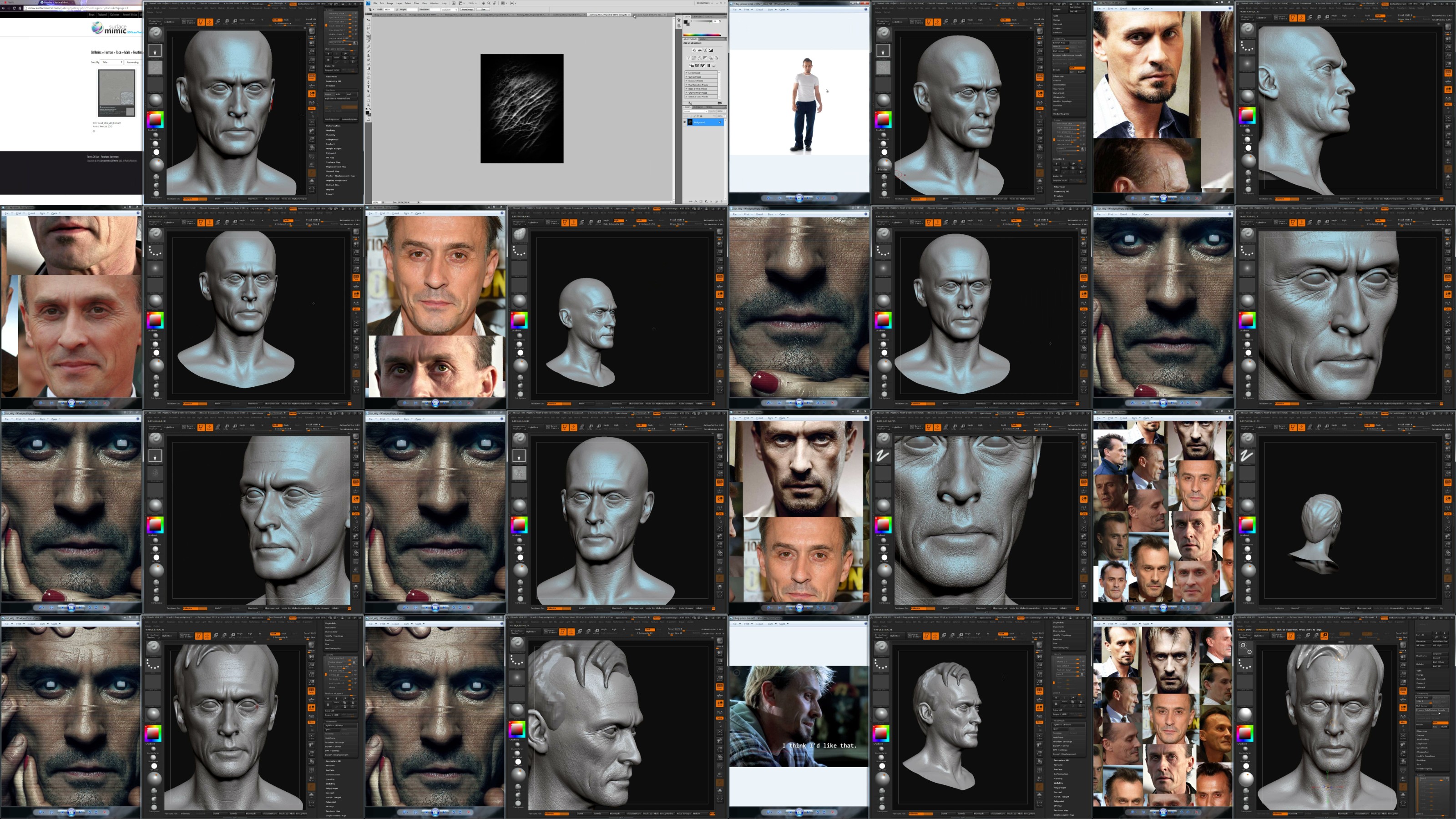1456x819 pixels.
Task: Click the Rectangular Marquee tool in Photoshop
Action: click(x=369, y=24)
